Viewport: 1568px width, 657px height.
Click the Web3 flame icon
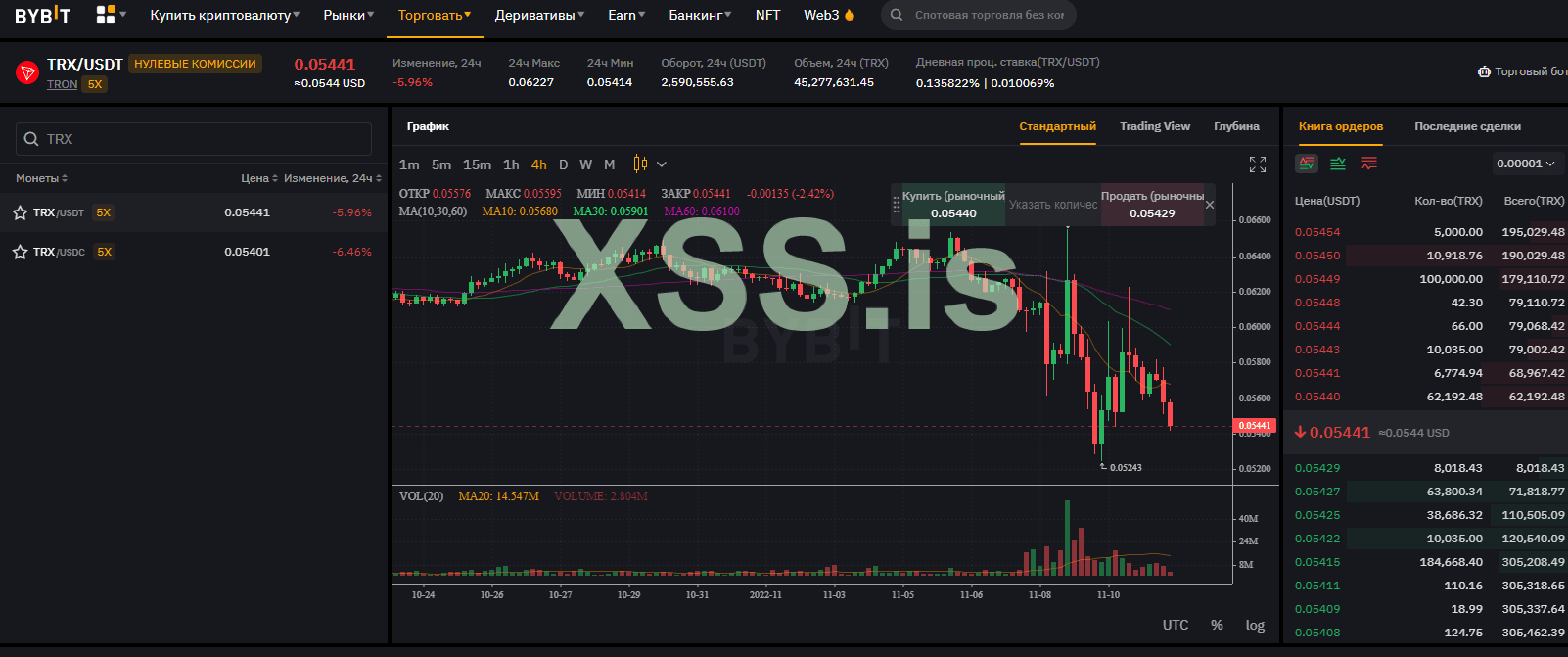(x=850, y=15)
